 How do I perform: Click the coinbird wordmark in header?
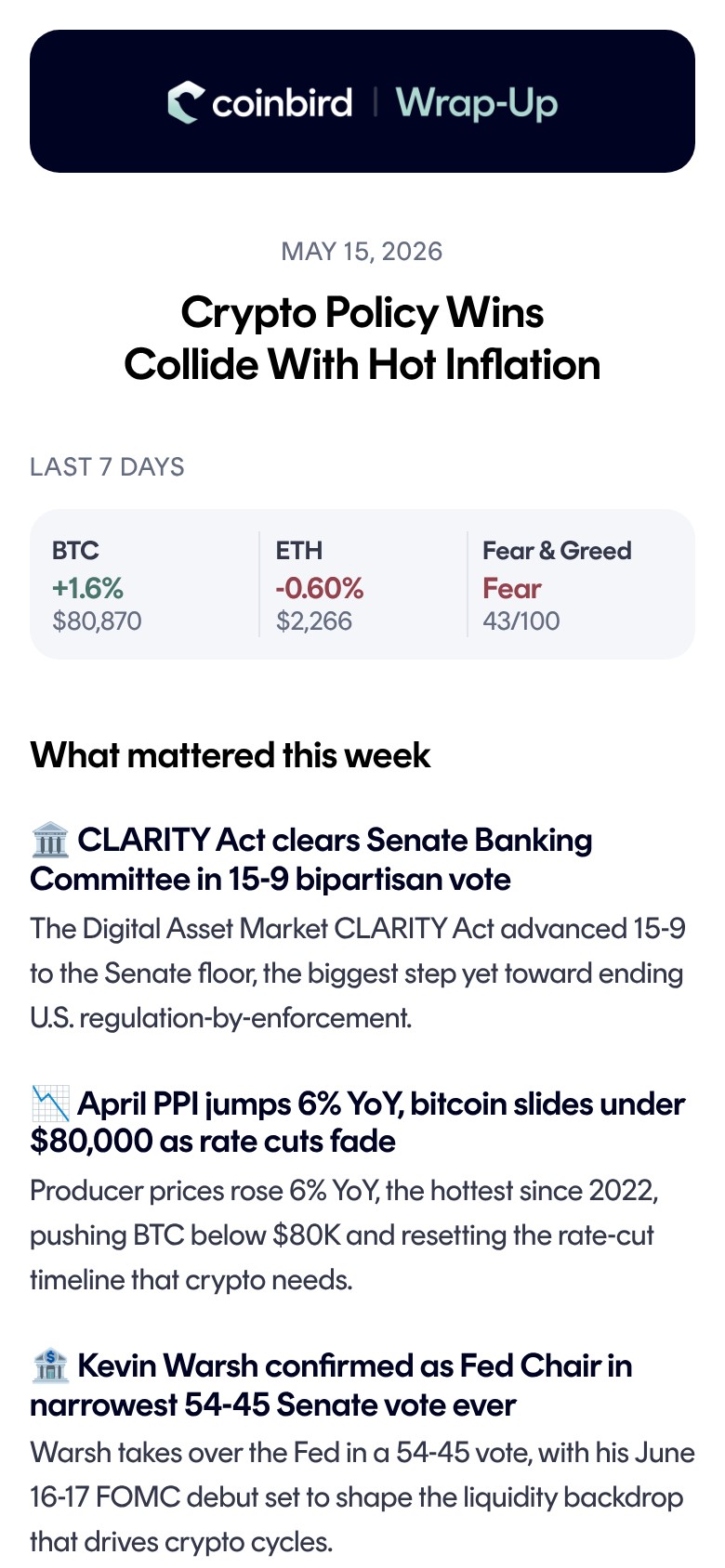tap(282, 102)
